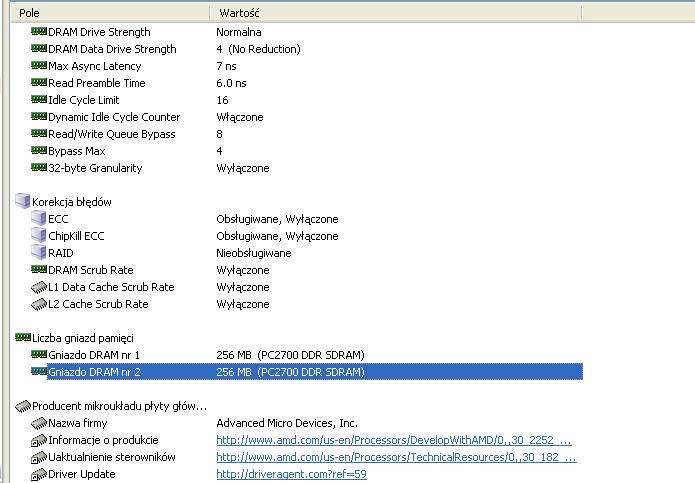Click the Gniazdo DRAM nr 1 icon
695x483 pixels.
point(39,354)
